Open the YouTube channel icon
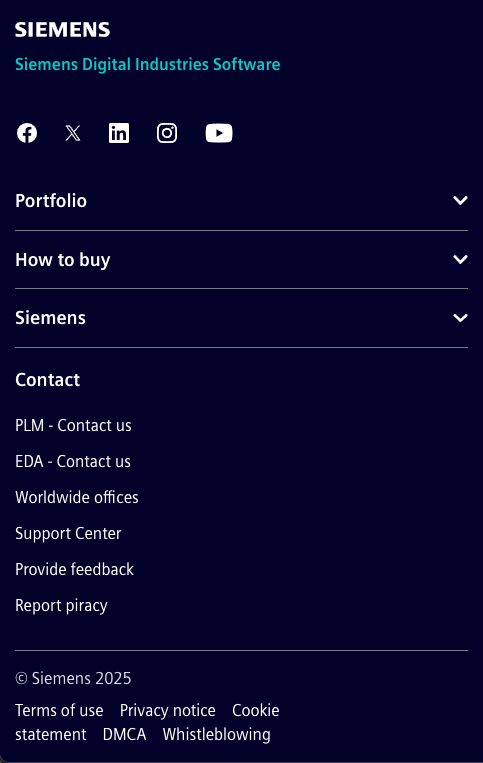This screenshot has height=763, width=483. (219, 133)
